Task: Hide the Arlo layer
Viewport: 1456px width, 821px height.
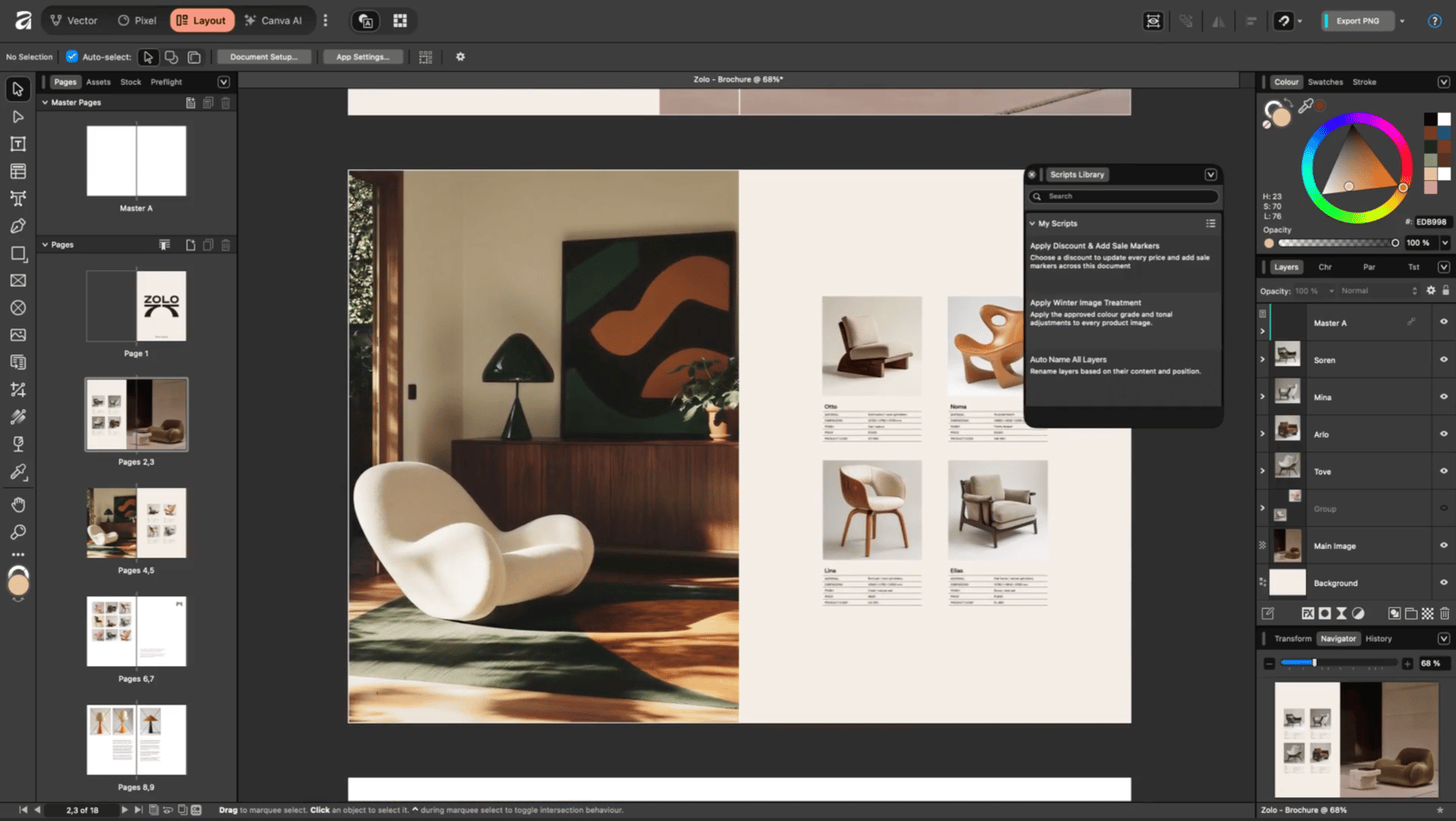Action: [1443, 433]
